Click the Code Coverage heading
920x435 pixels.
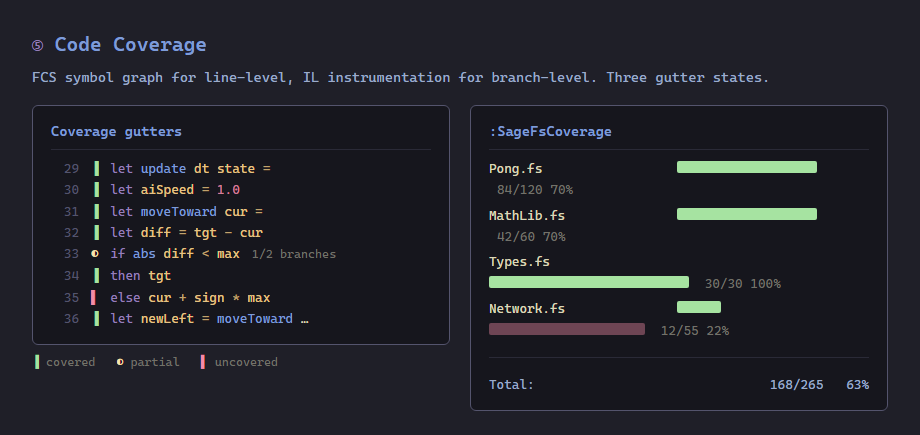[x=130, y=45]
